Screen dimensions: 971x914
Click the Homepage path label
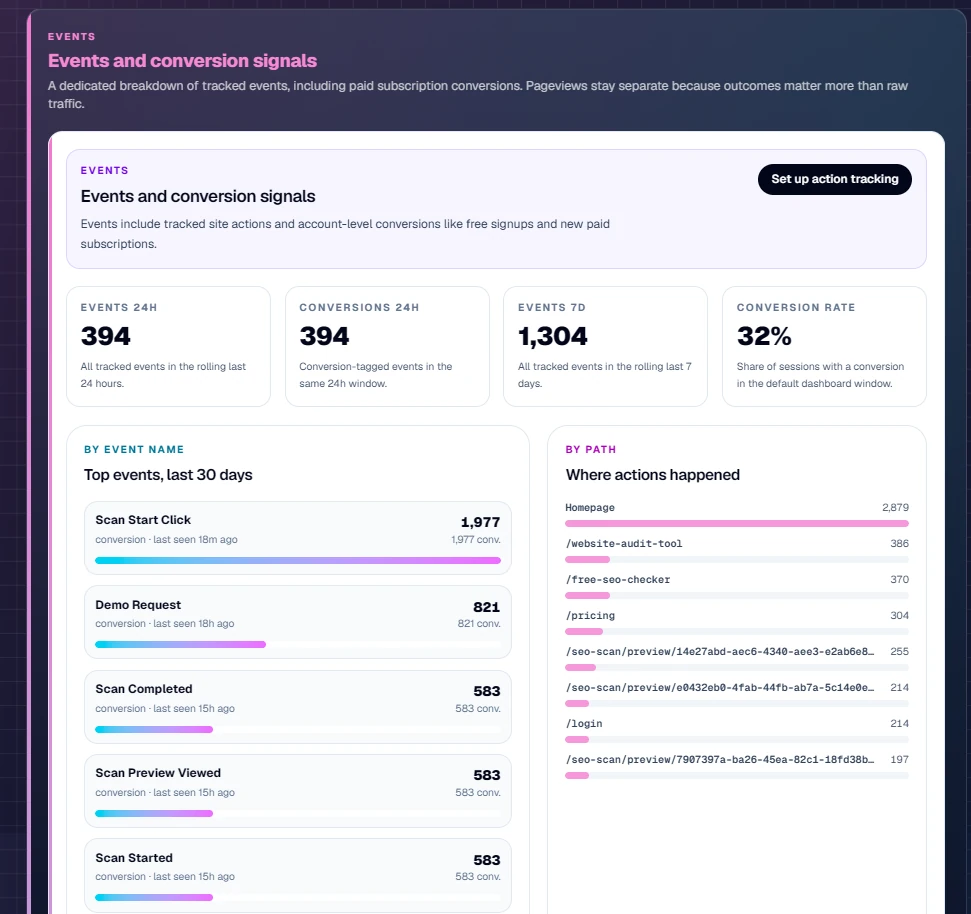click(590, 508)
